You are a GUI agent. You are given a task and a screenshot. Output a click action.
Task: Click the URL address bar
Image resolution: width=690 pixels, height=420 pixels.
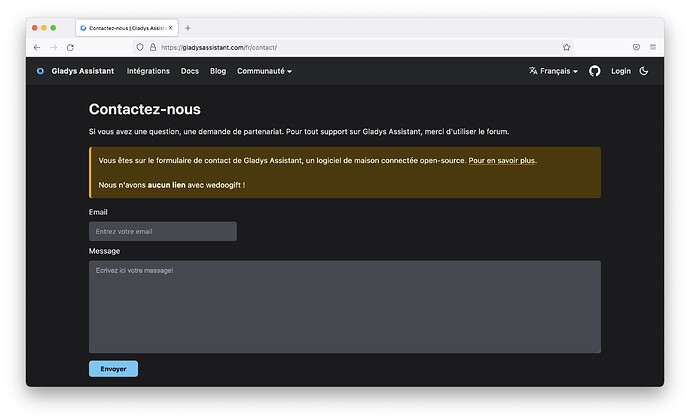click(x=352, y=48)
